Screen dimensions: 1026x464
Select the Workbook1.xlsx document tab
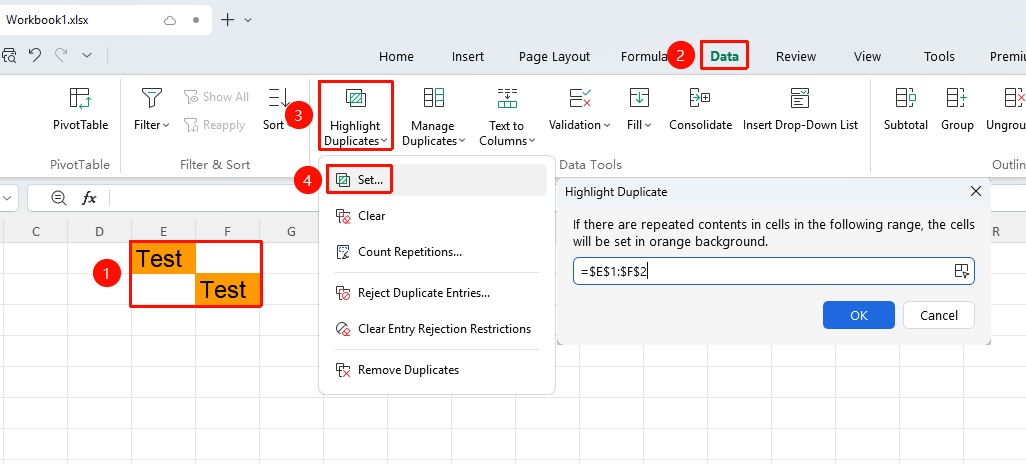coord(105,20)
